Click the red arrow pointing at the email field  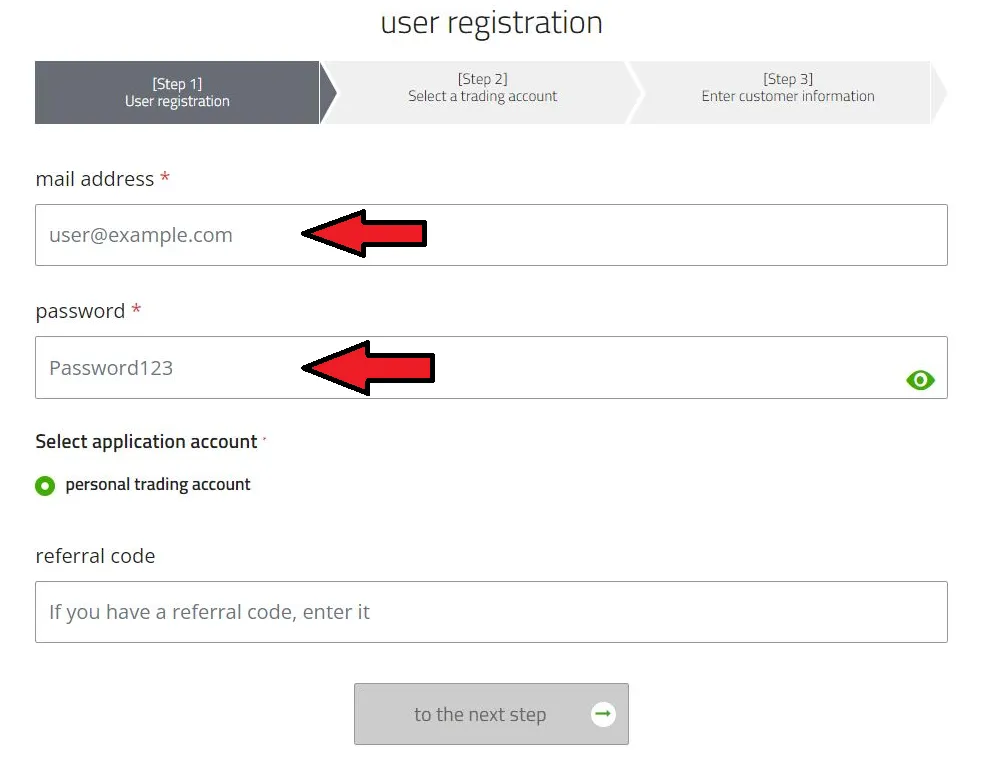364,233
